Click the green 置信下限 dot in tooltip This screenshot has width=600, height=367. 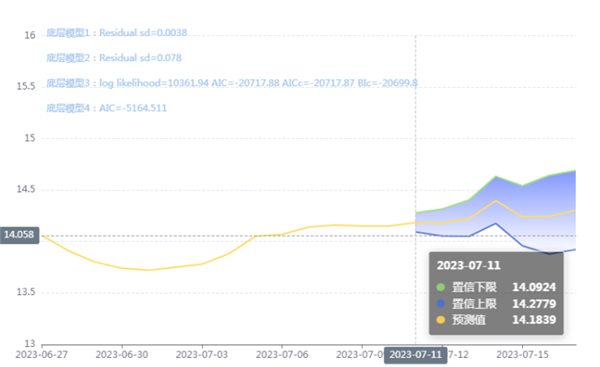(441, 287)
